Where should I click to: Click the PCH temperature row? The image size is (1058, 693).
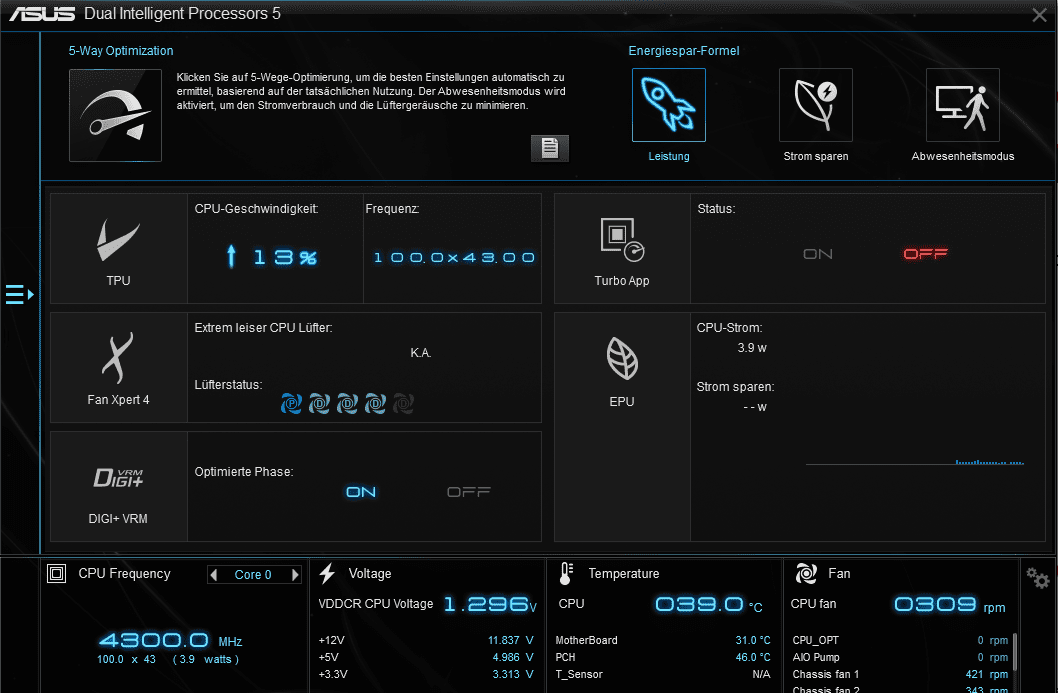(x=663, y=657)
